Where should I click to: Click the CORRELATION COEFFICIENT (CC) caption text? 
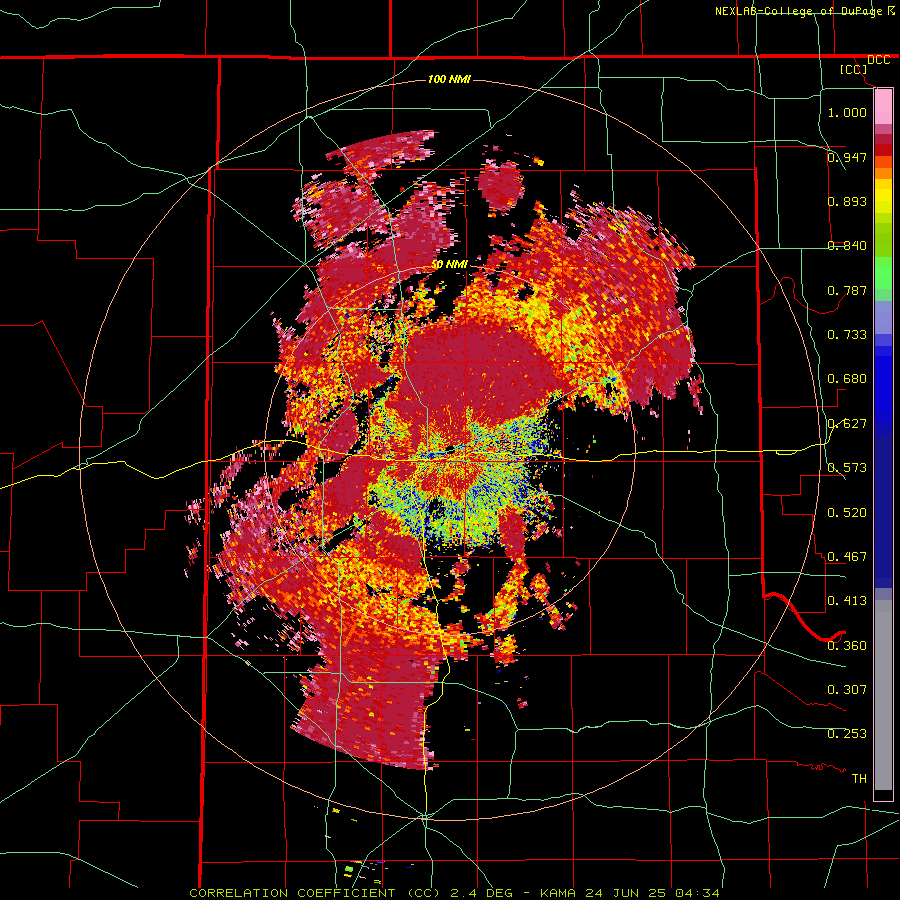point(315,893)
